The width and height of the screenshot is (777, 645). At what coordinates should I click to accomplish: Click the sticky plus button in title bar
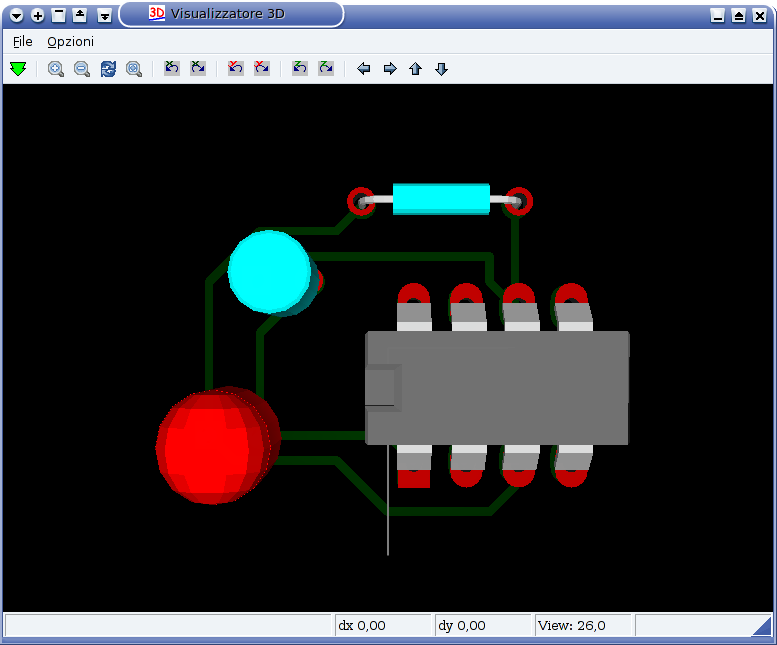38,15
